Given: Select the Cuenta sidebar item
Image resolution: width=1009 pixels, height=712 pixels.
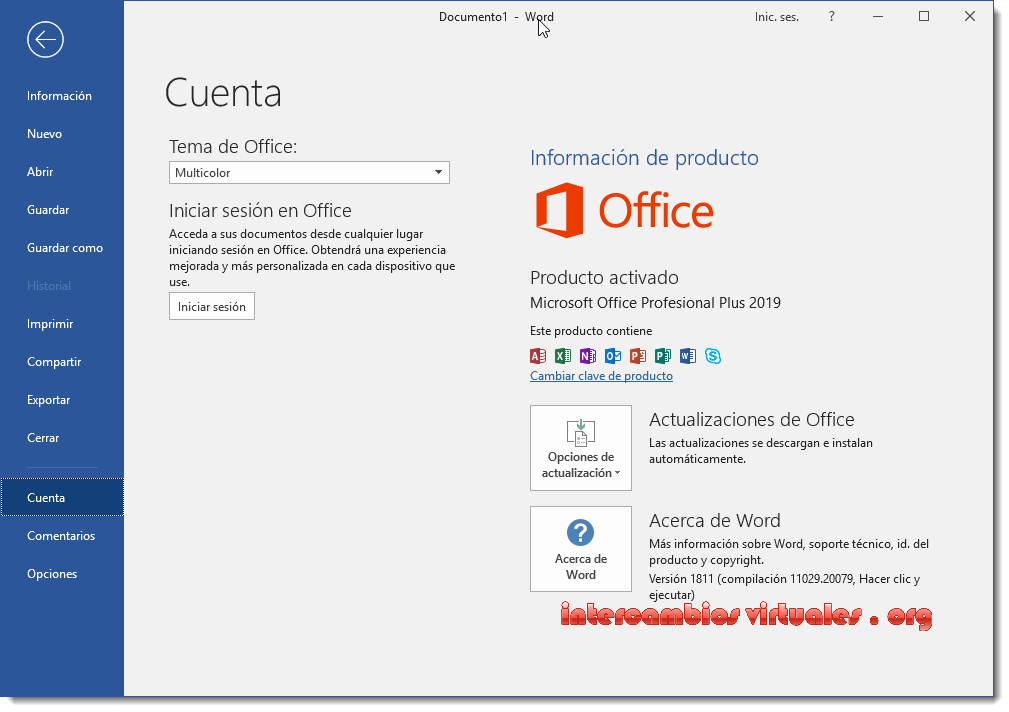Looking at the screenshot, I should pyautogui.click(x=62, y=498).
